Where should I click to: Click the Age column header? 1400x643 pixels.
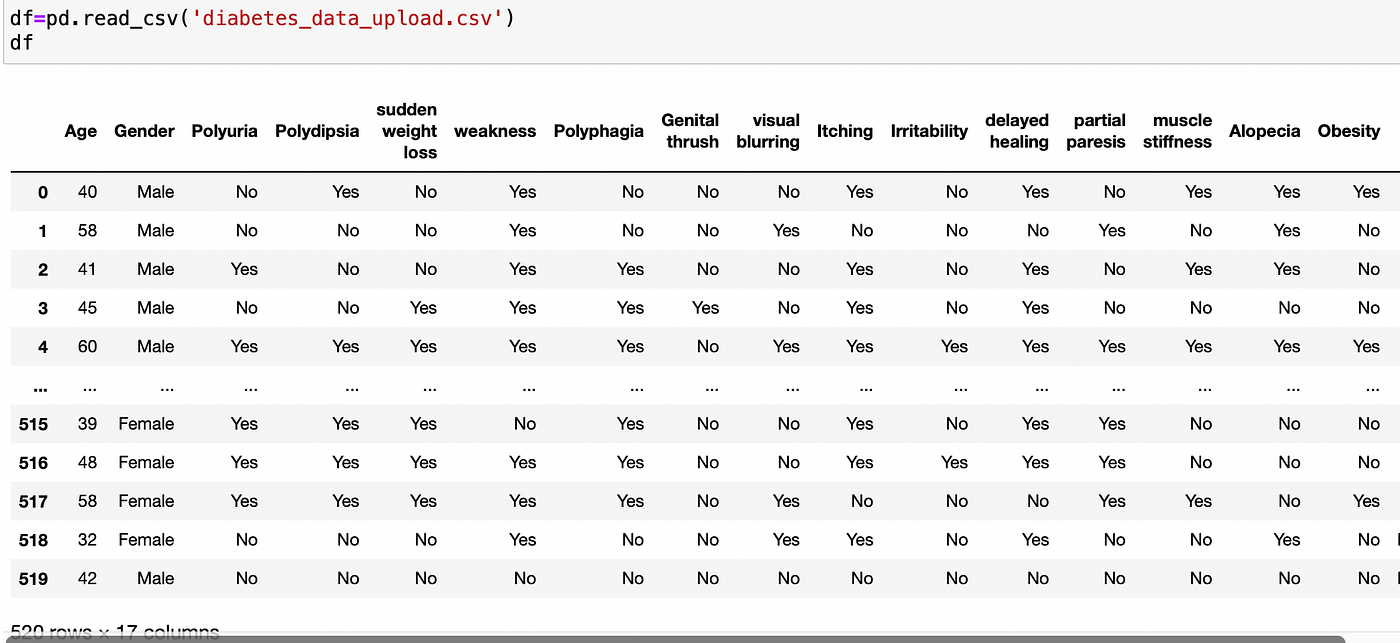coord(81,131)
